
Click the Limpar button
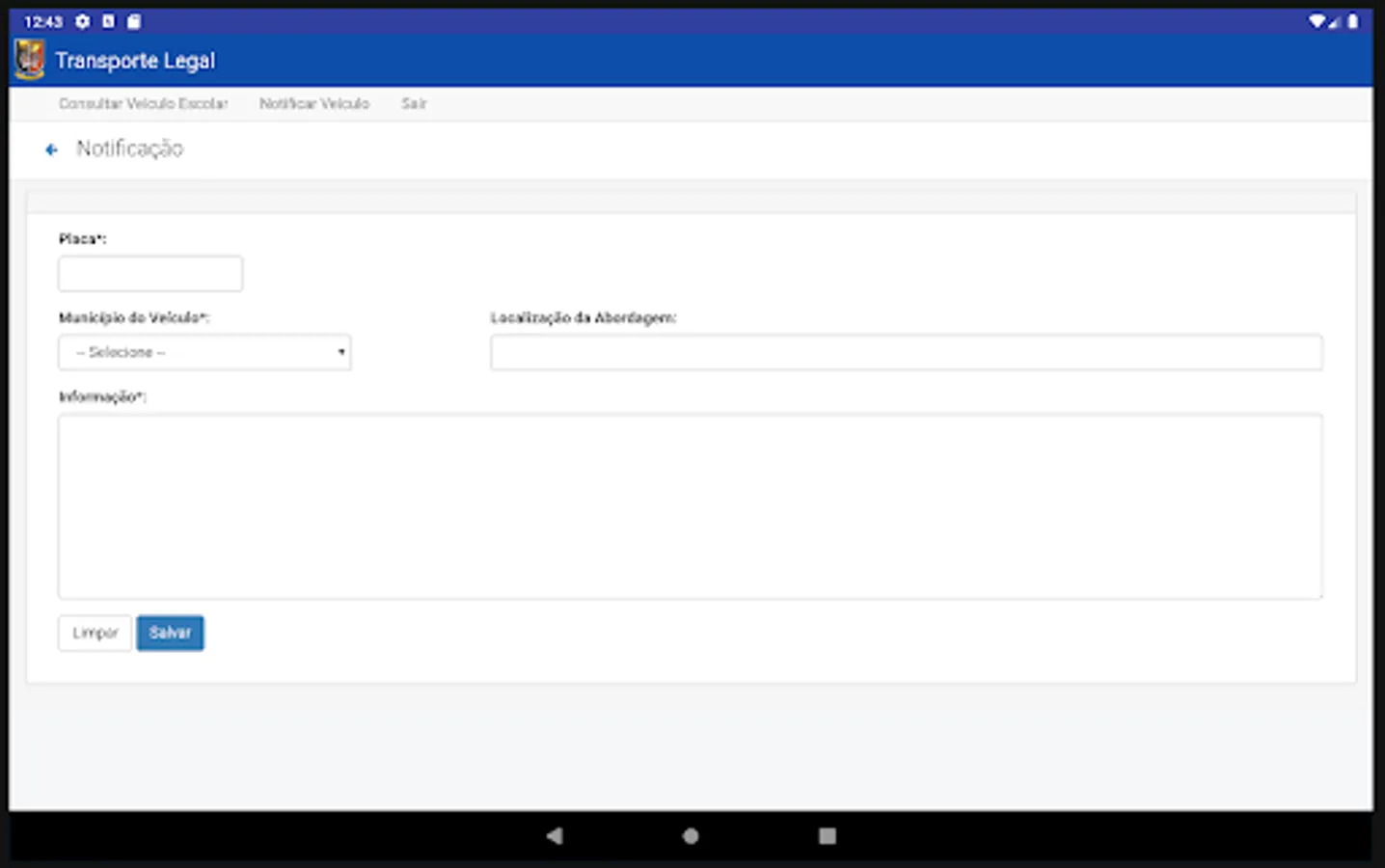point(95,633)
